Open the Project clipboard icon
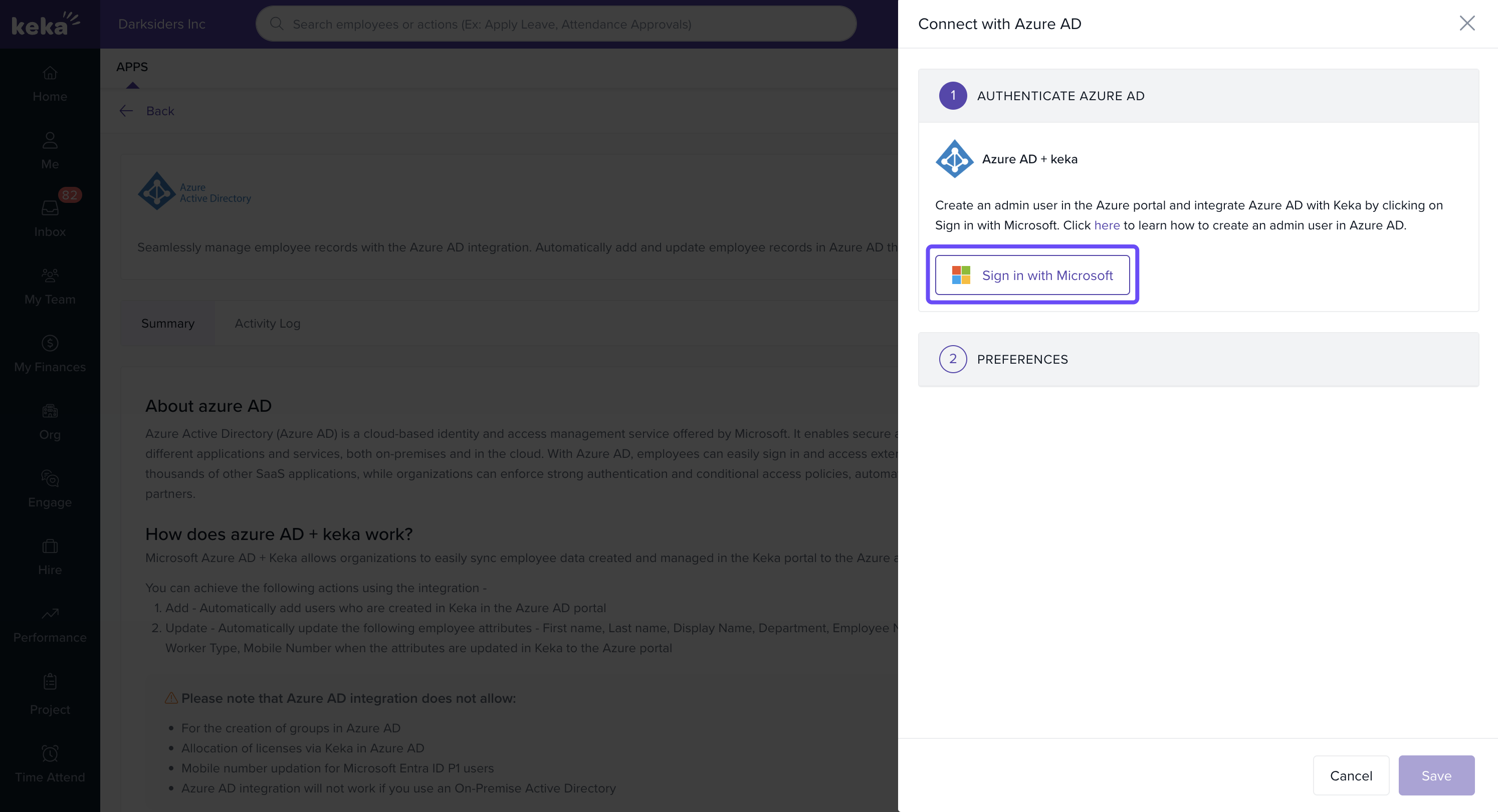The image size is (1498, 812). click(x=50, y=681)
